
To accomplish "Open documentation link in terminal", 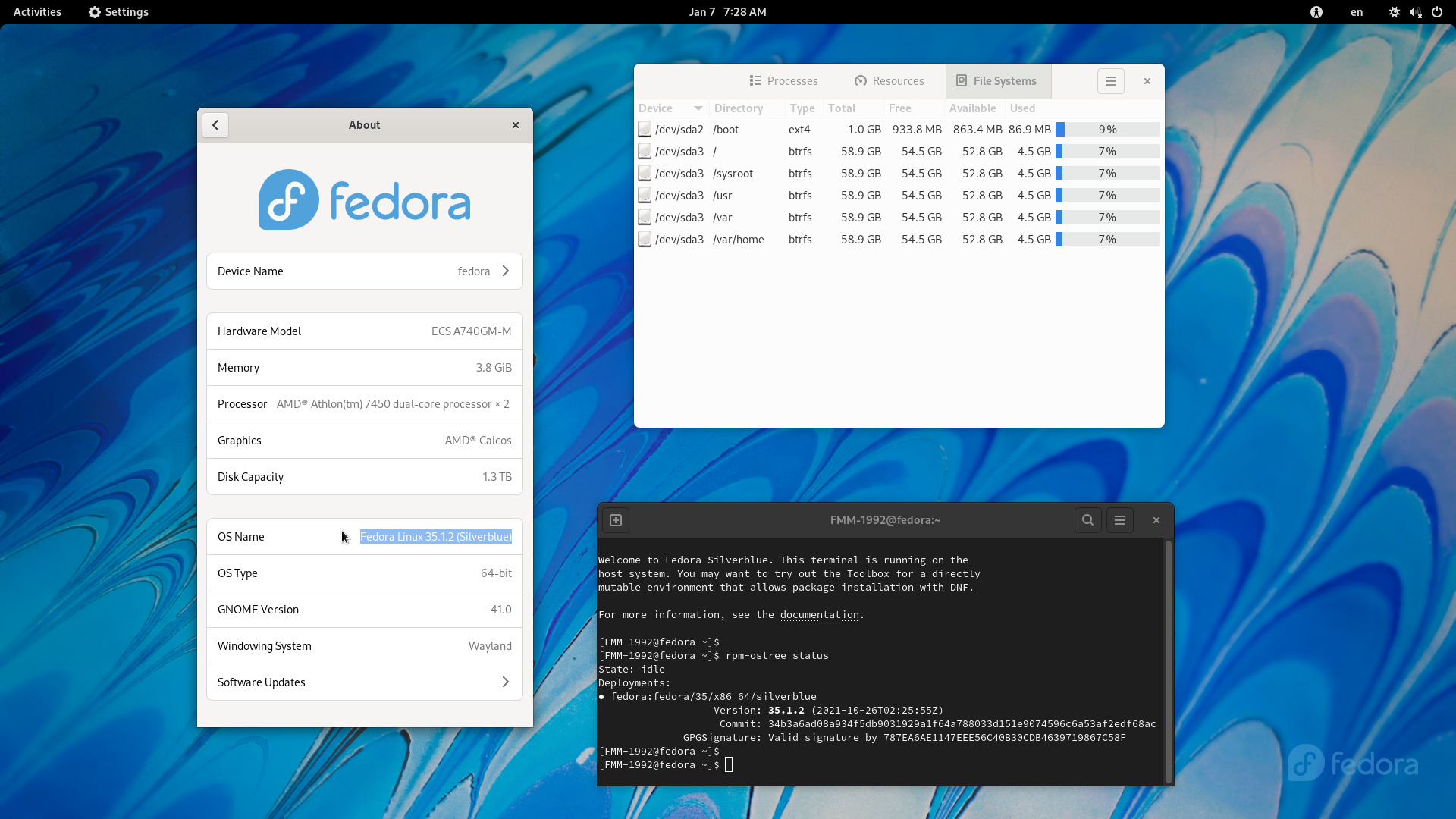I will point(819,615).
